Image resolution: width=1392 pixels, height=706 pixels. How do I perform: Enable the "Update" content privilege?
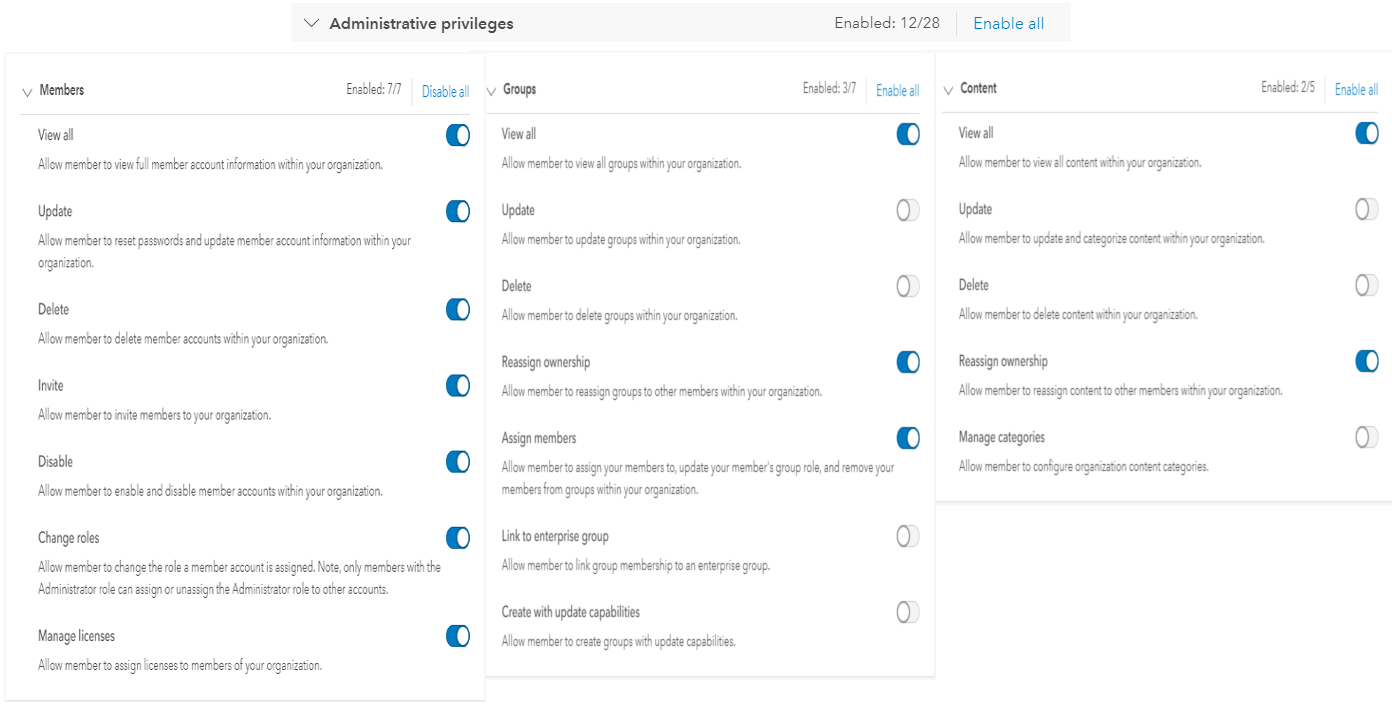(1366, 209)
